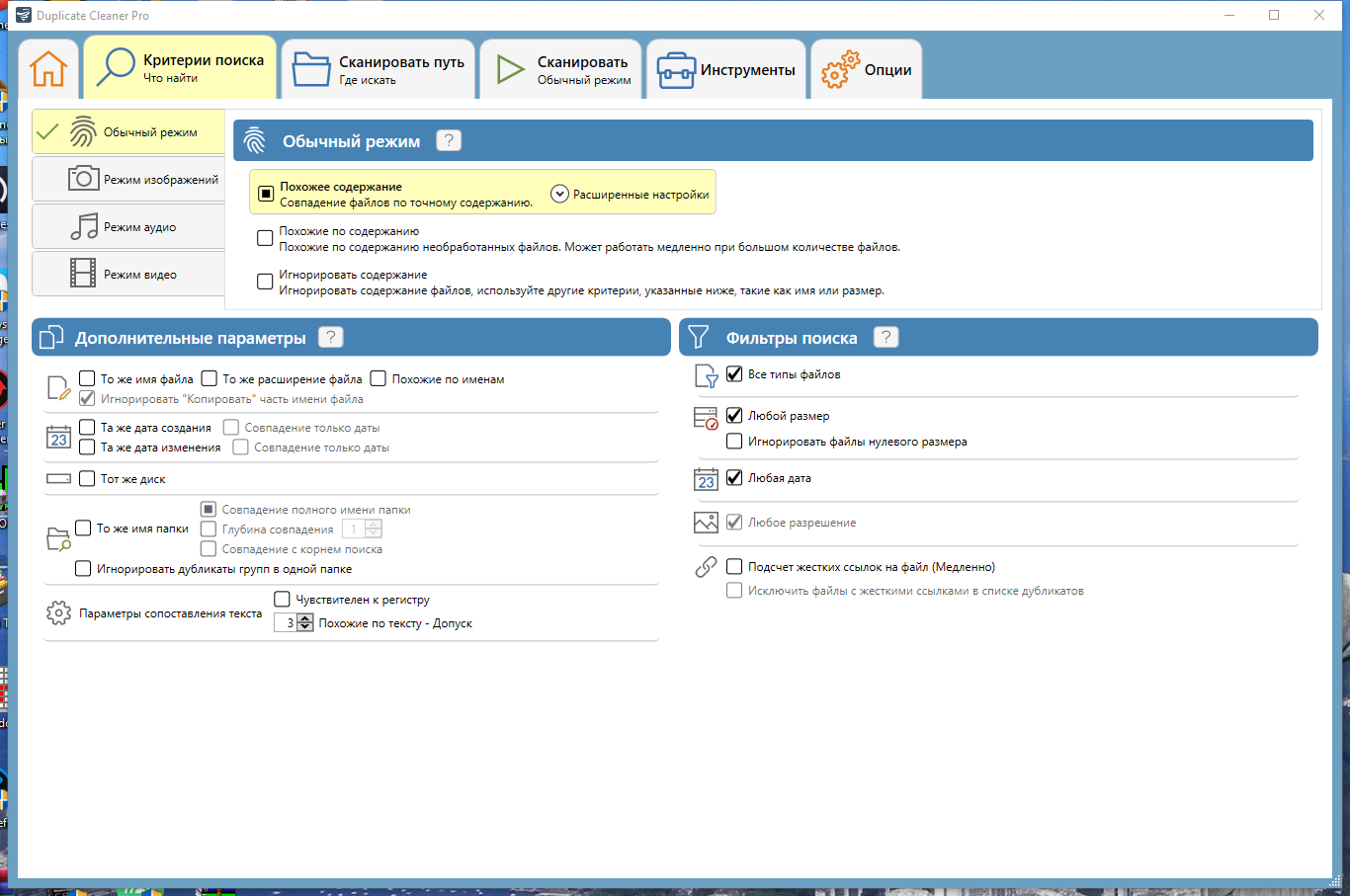Click the camera icon of Режим изображений
Screen dimensions: 1350x896
[83, 179]
